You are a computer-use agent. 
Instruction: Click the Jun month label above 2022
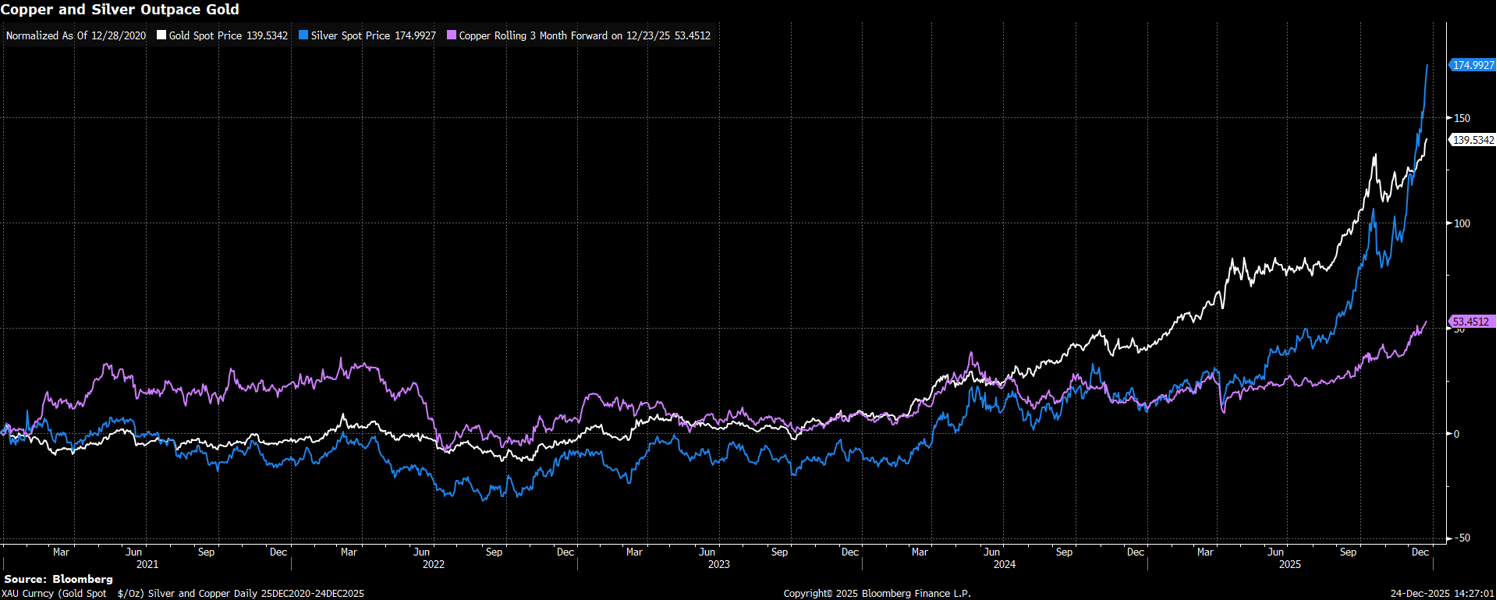pyautogui.click(x=422, y=551)
